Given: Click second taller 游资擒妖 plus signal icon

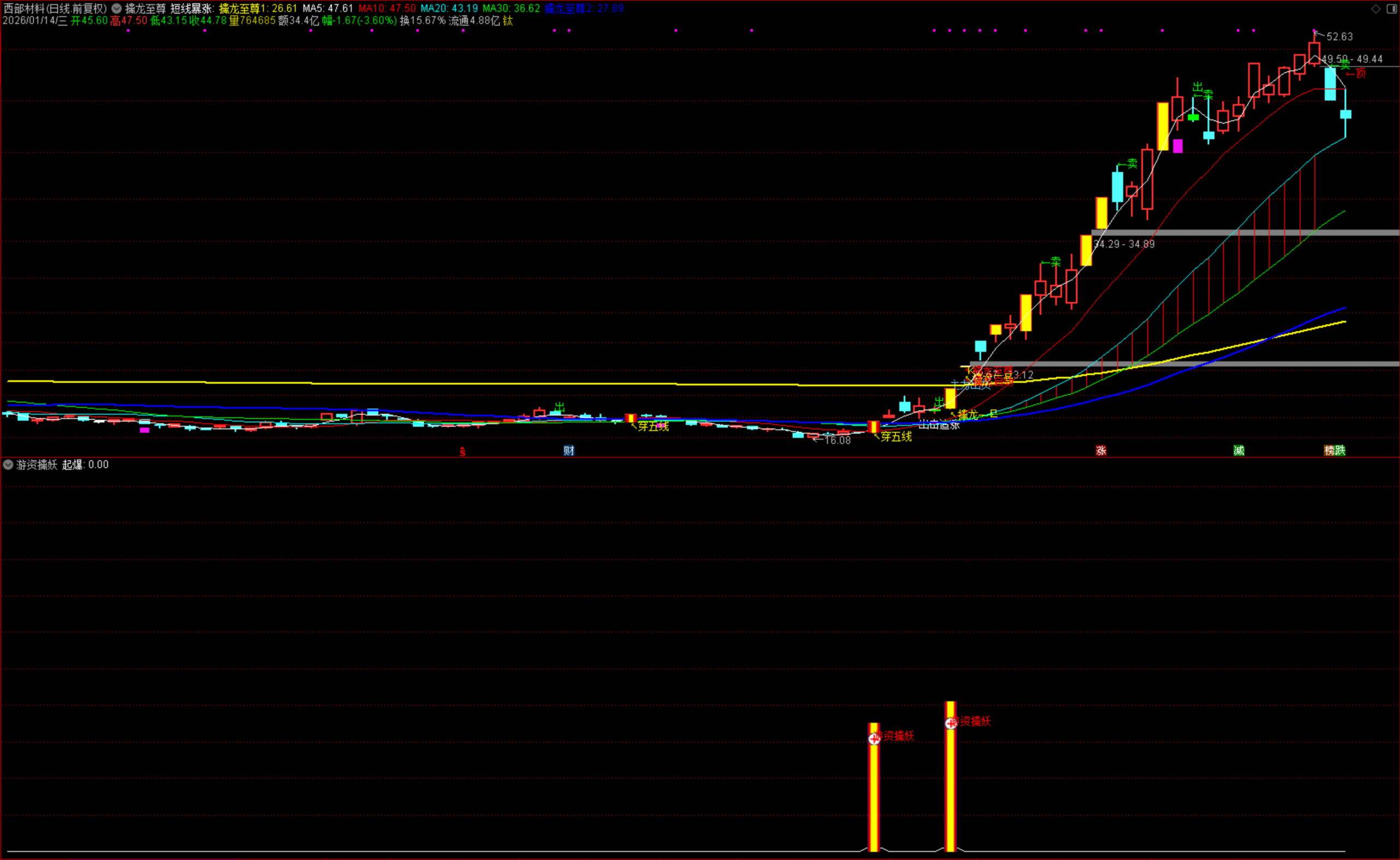Looking at the screenshot, I should pos(950,723).
